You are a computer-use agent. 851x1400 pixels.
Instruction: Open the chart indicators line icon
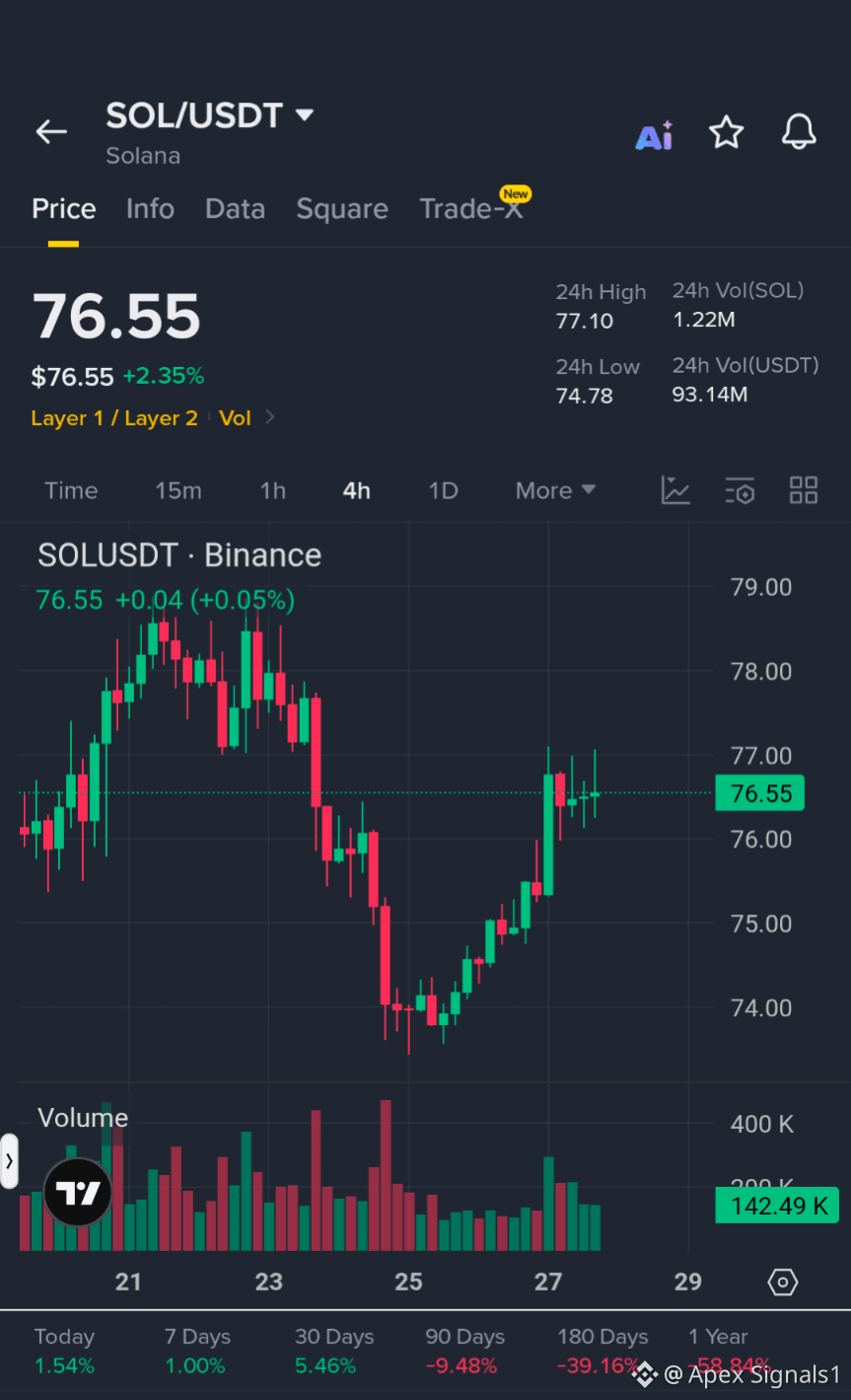point(675,490)
